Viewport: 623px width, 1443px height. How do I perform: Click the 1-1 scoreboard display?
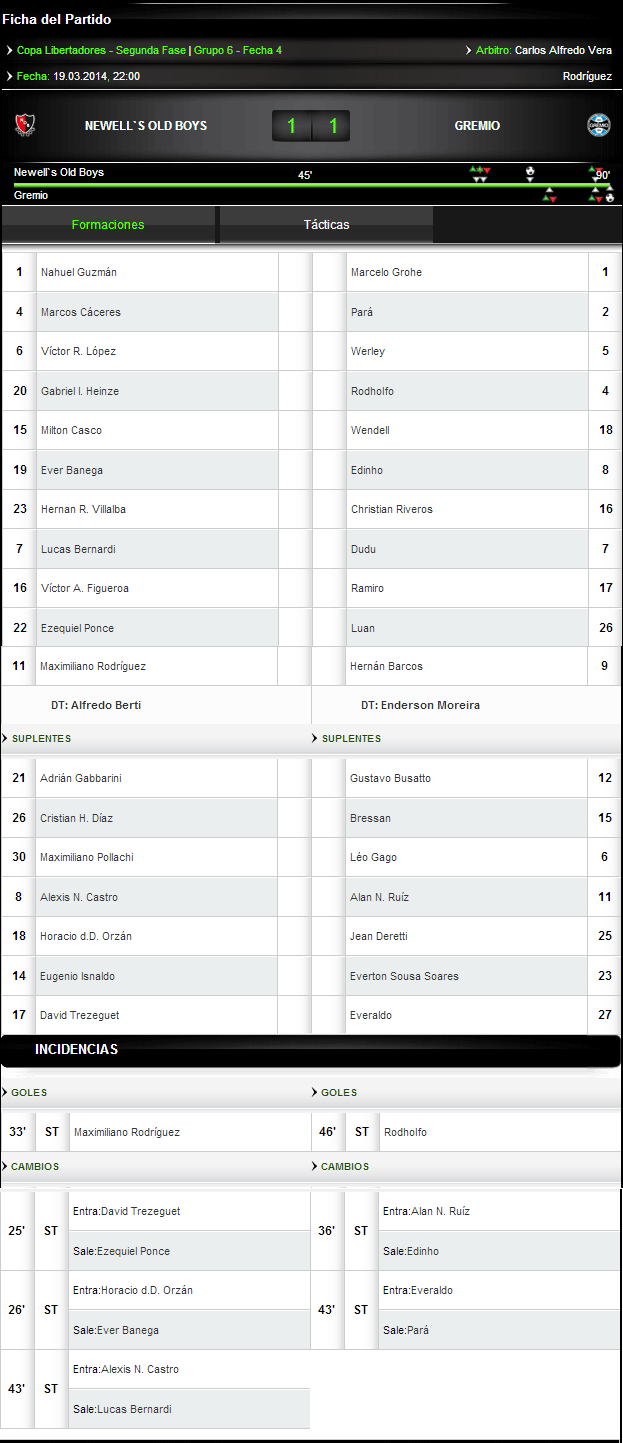point(311,126)
